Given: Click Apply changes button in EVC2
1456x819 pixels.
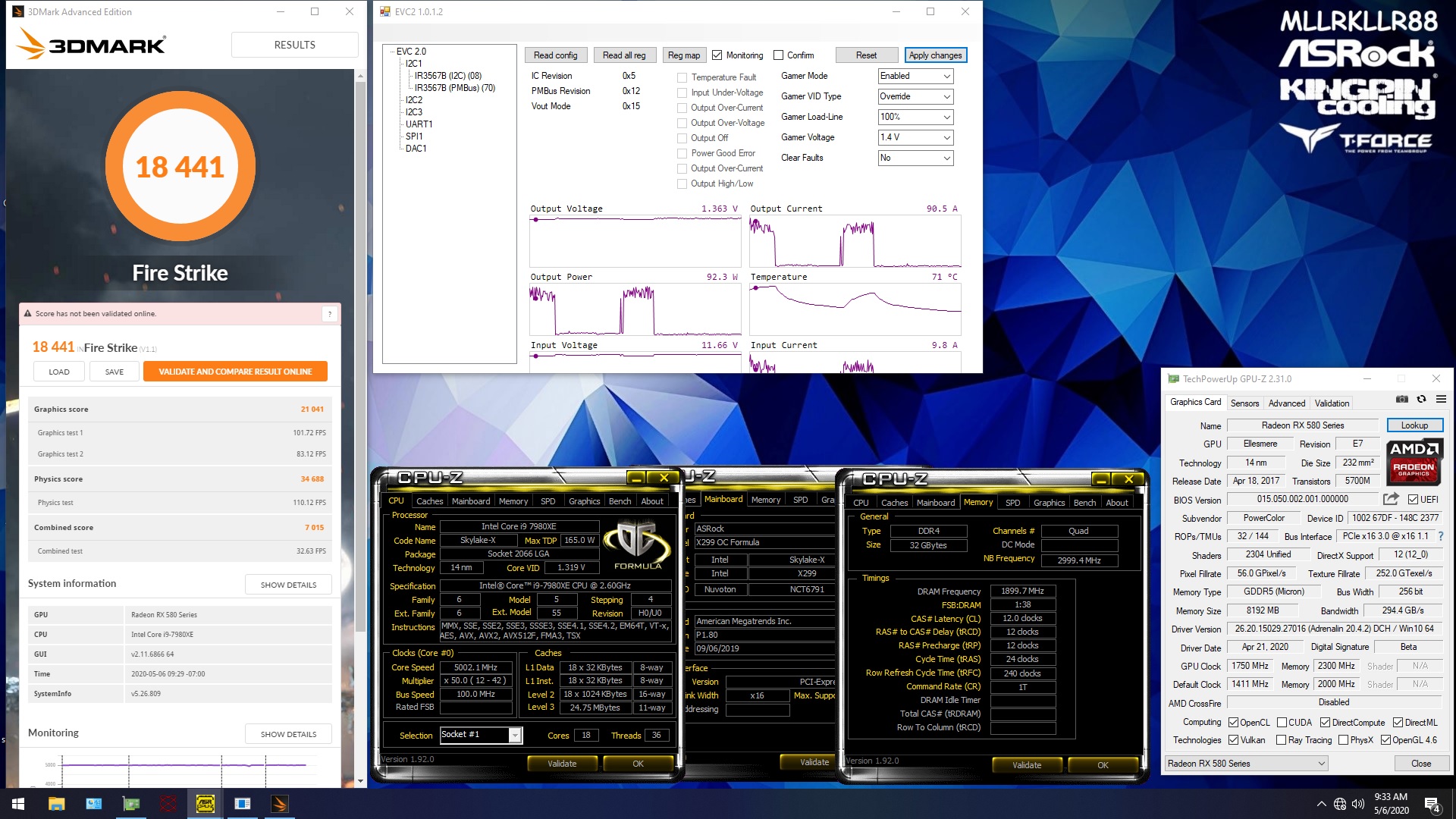Looking at the screenshot, I should coord(935,55).
